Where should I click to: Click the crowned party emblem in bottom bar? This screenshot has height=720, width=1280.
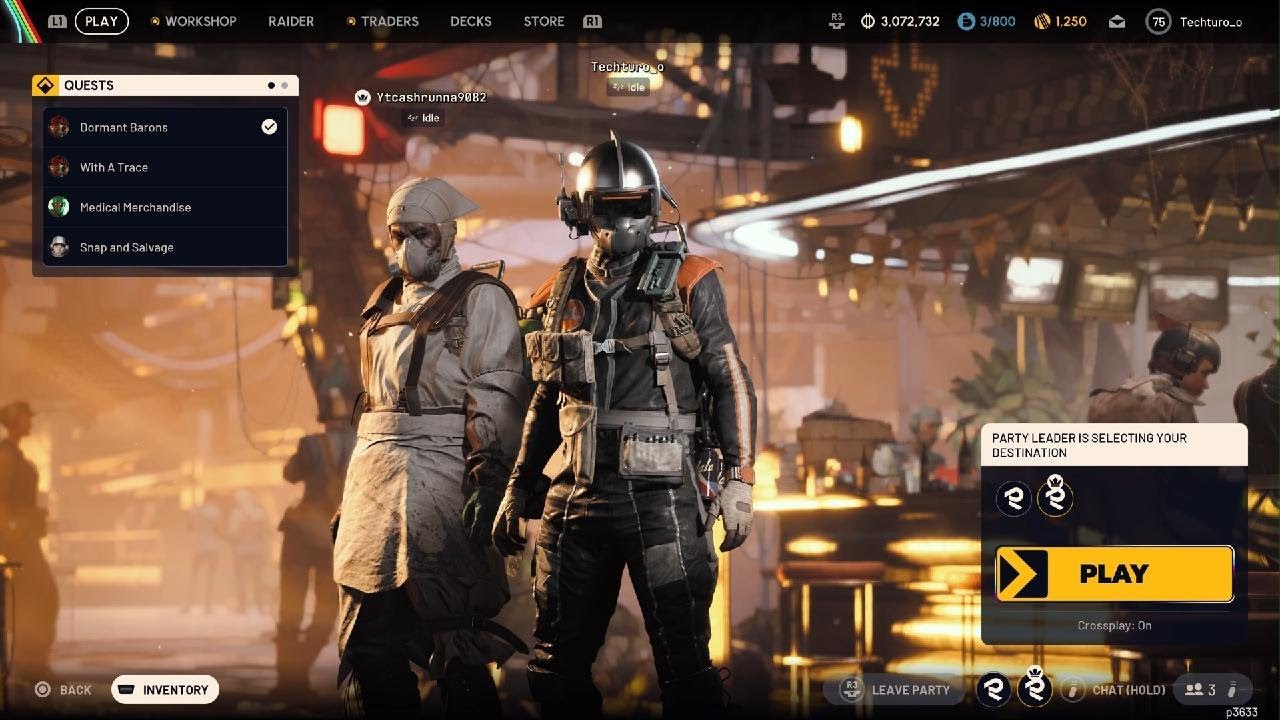[x=1034, y=687]
